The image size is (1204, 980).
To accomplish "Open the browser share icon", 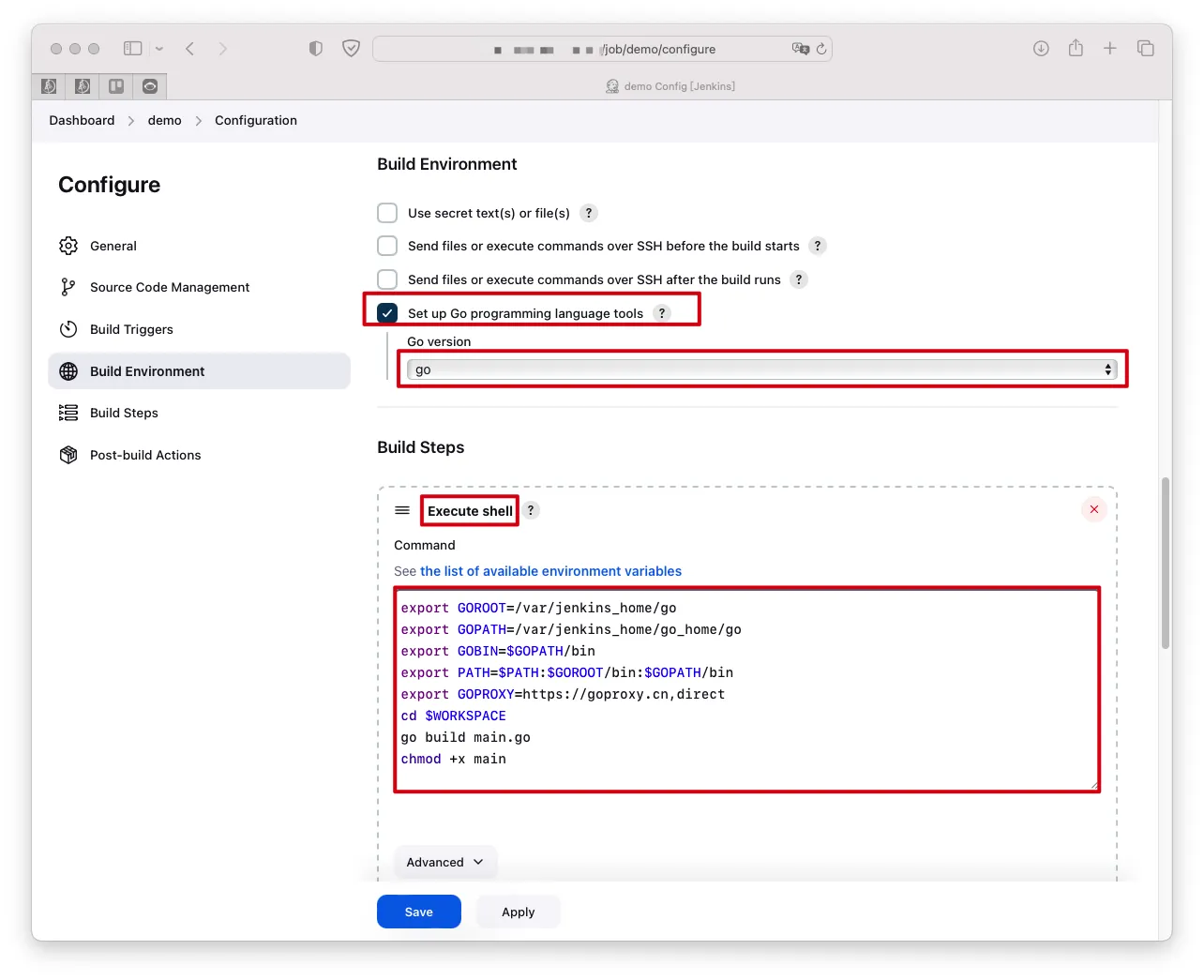I will tap(1076, 49).
